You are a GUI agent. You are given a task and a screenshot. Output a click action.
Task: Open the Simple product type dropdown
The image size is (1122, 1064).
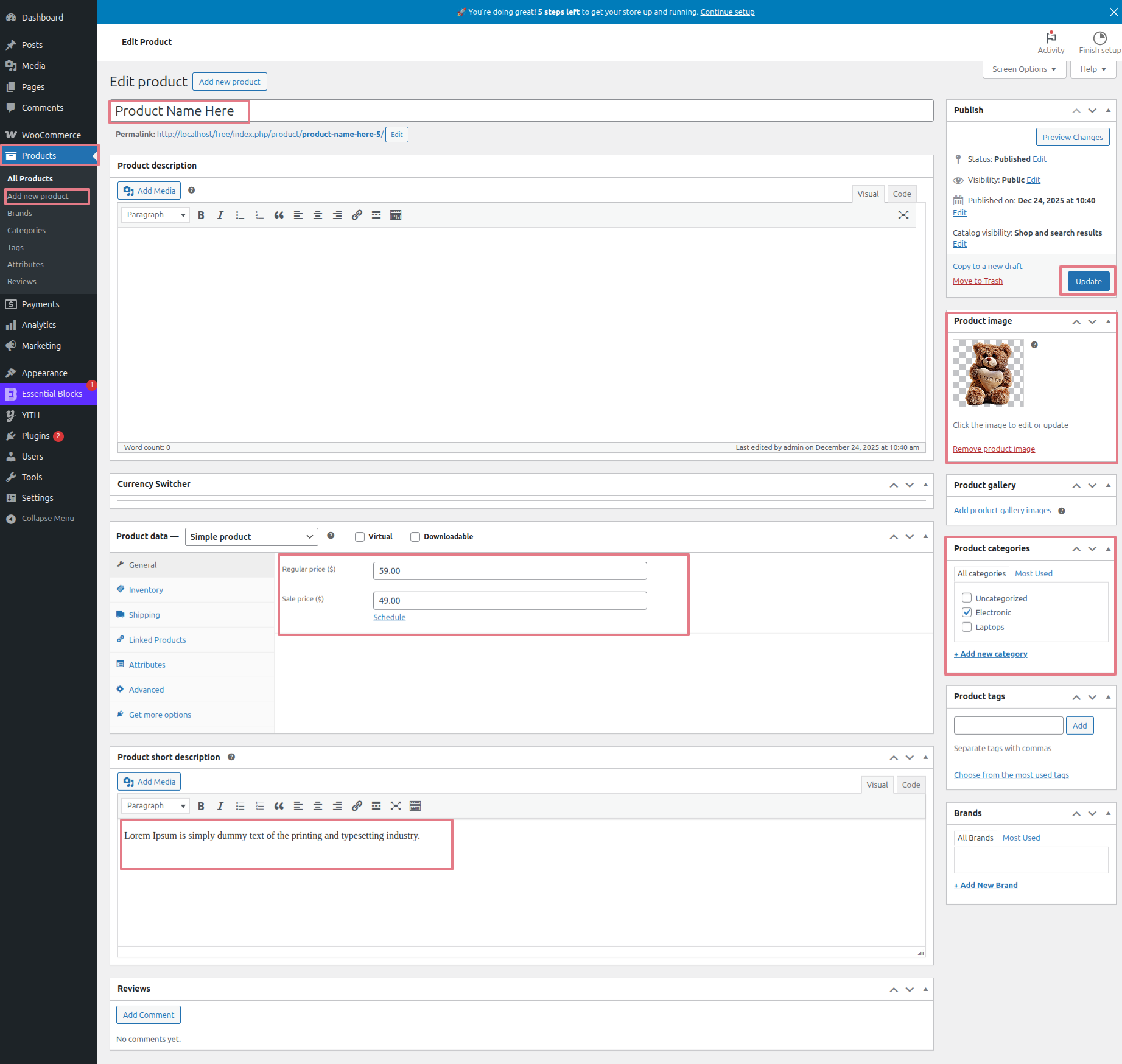coord(251,537)
